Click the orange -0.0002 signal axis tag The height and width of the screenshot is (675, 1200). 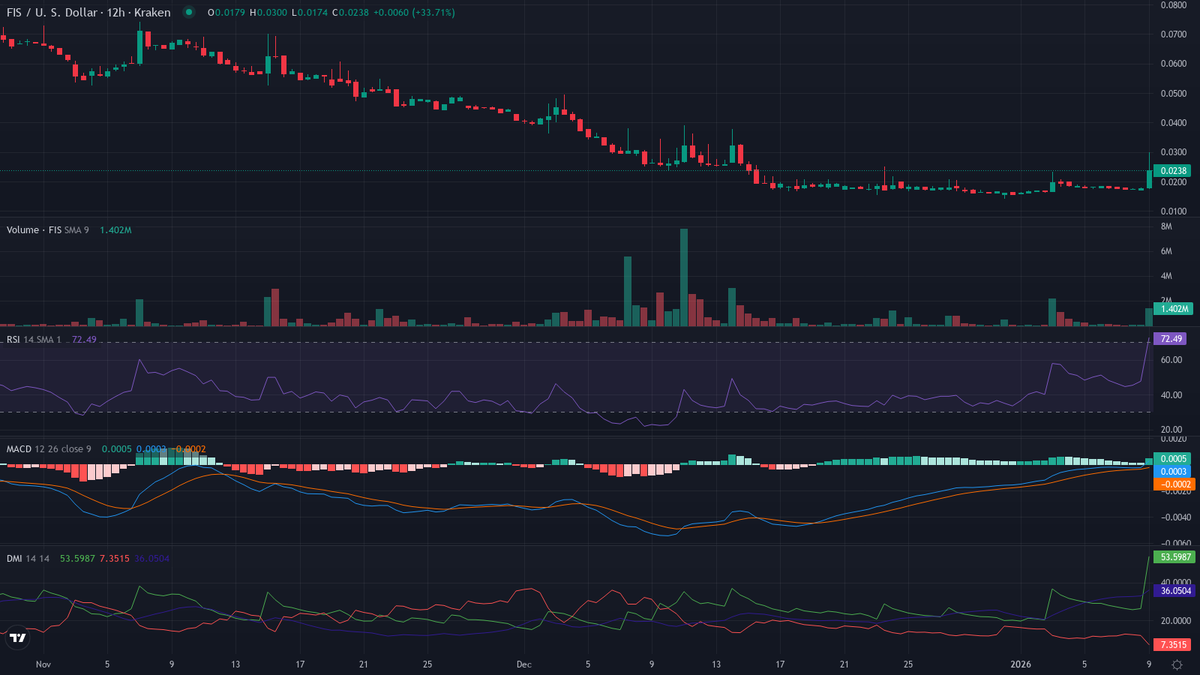tap(1174, 483)
